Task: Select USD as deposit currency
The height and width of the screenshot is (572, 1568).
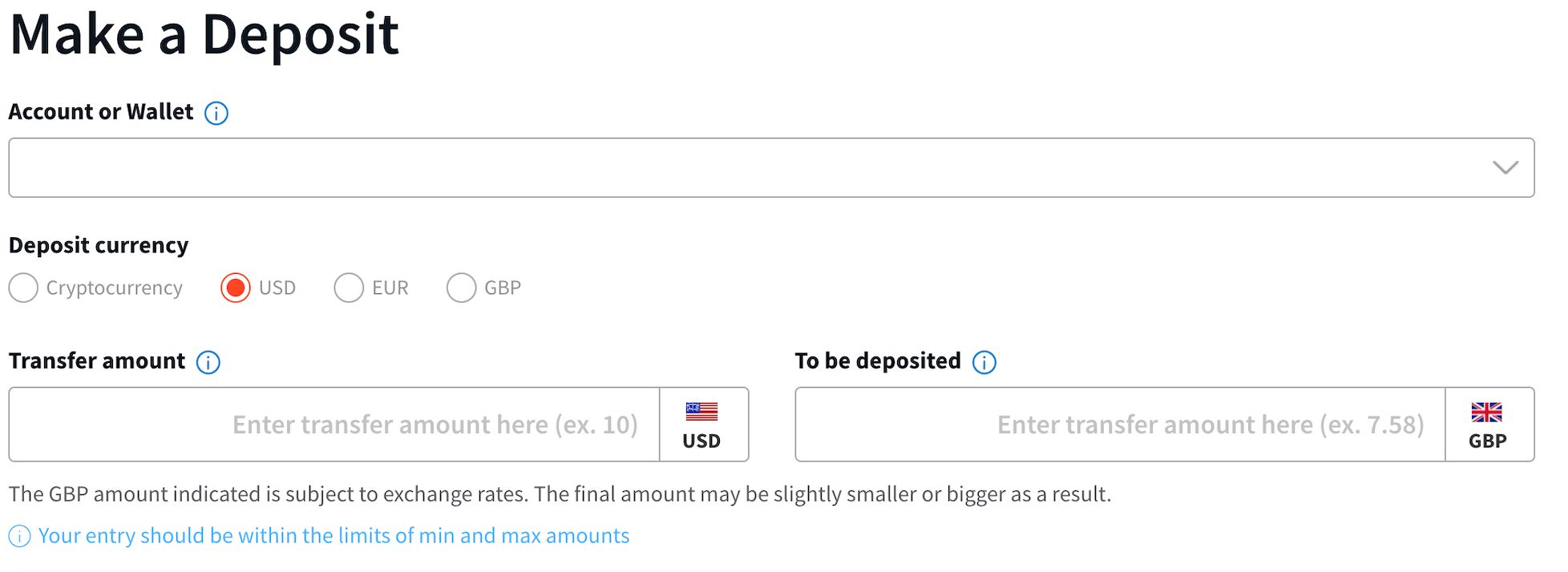Action: [x=236, y=288]
